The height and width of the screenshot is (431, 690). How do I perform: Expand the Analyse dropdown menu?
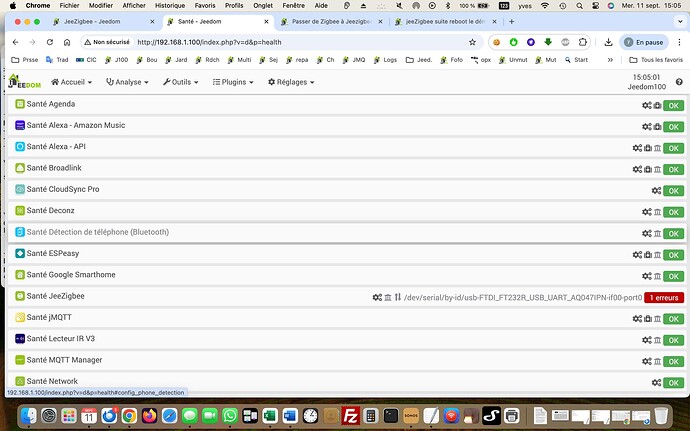127,82
